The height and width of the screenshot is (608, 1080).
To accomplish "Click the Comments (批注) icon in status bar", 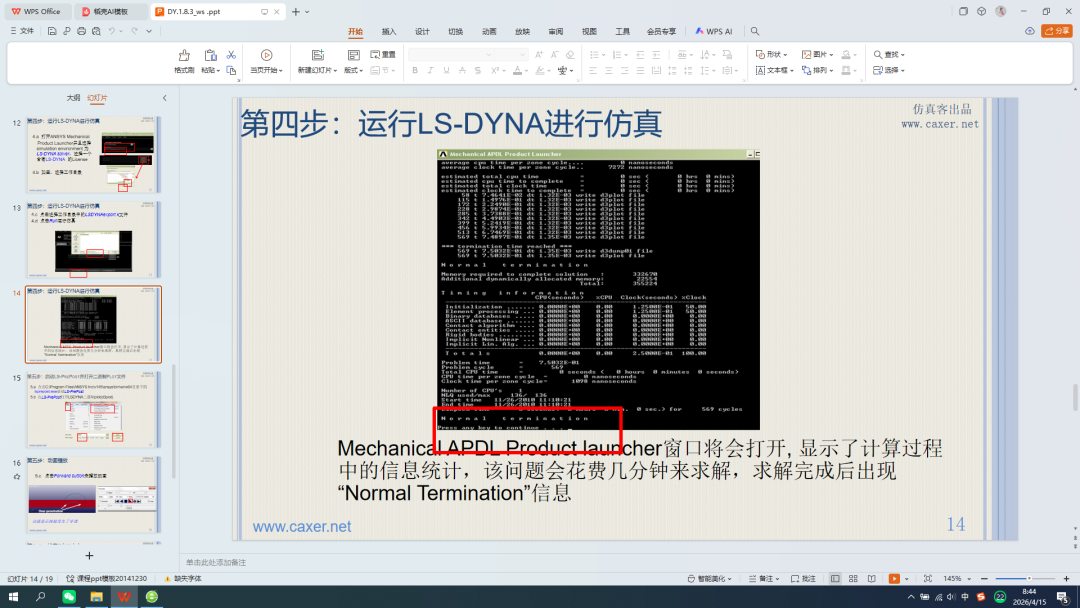I will point(795,579).
